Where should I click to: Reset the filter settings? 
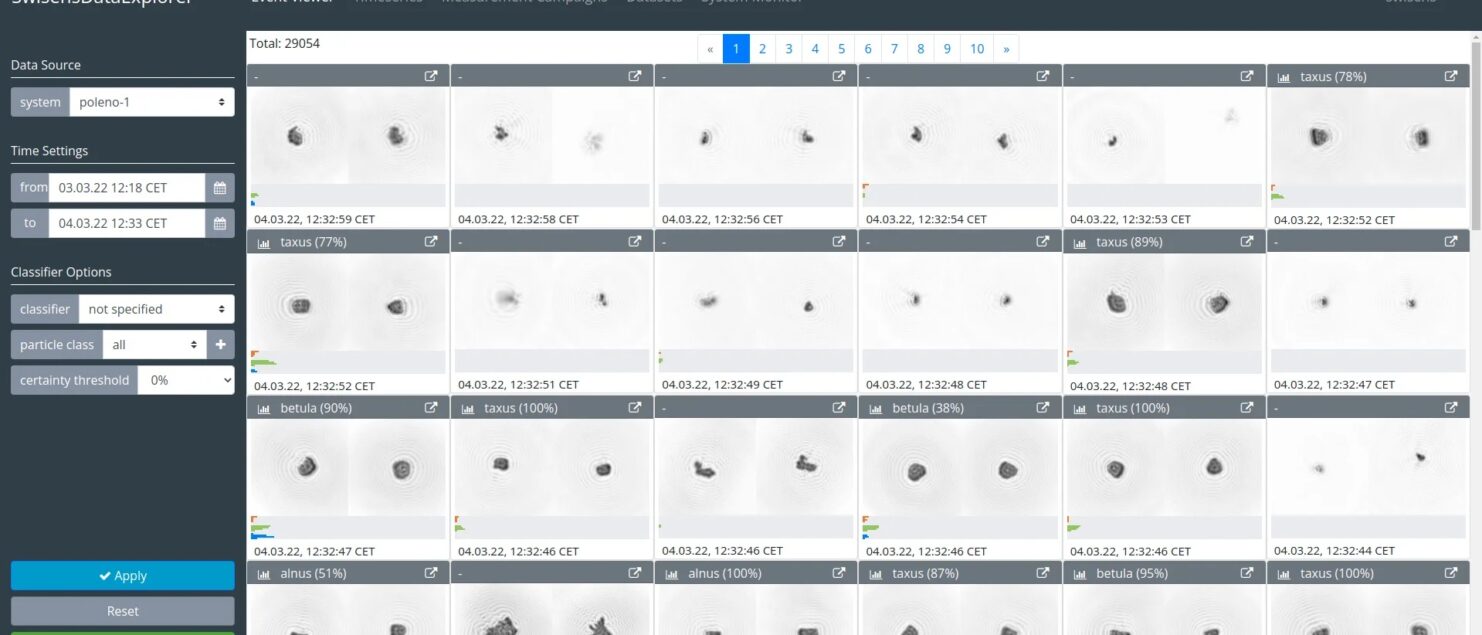(x=123, y=611)
